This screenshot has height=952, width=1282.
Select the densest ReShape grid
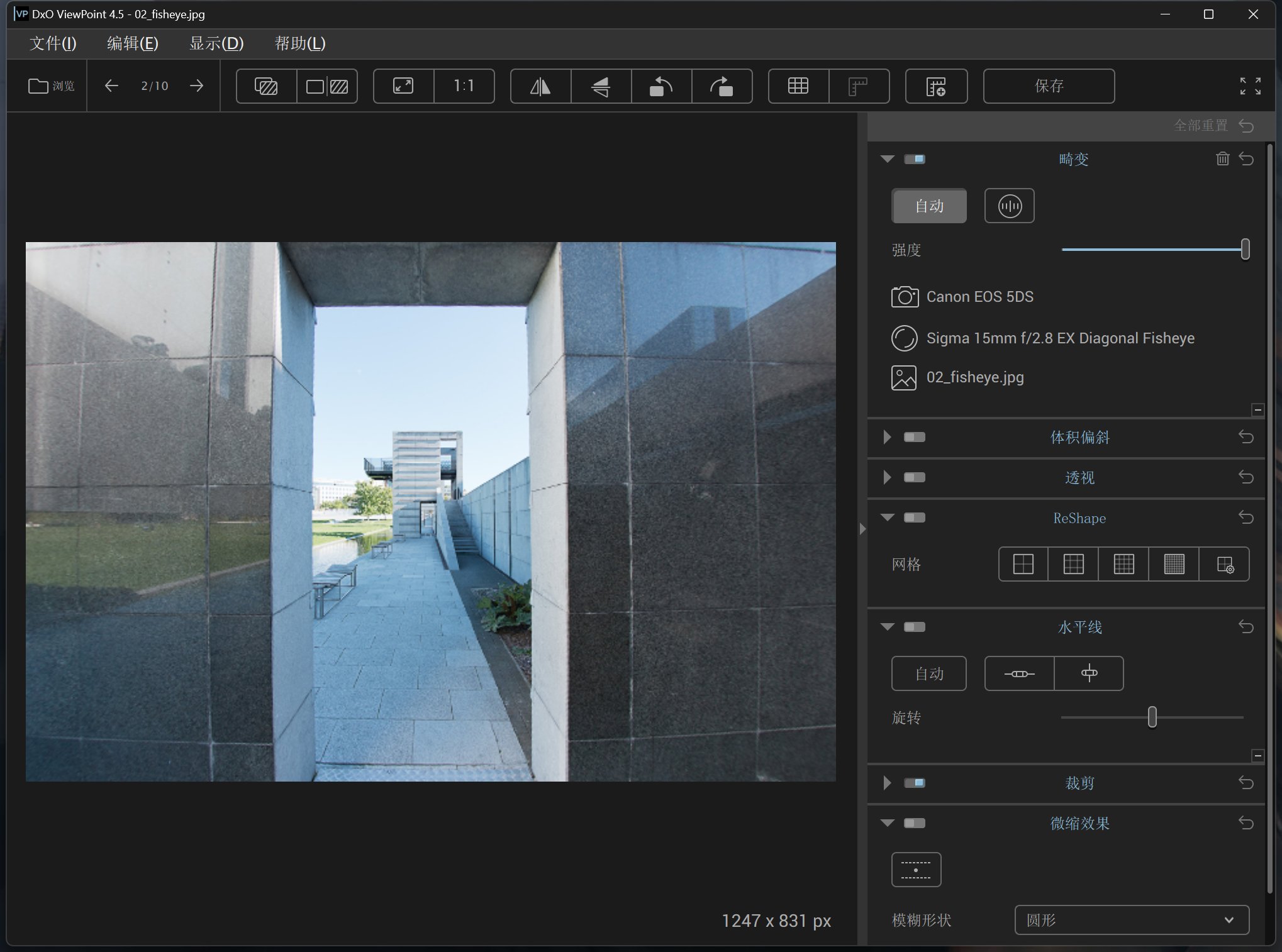click(x=1174, y=564)
